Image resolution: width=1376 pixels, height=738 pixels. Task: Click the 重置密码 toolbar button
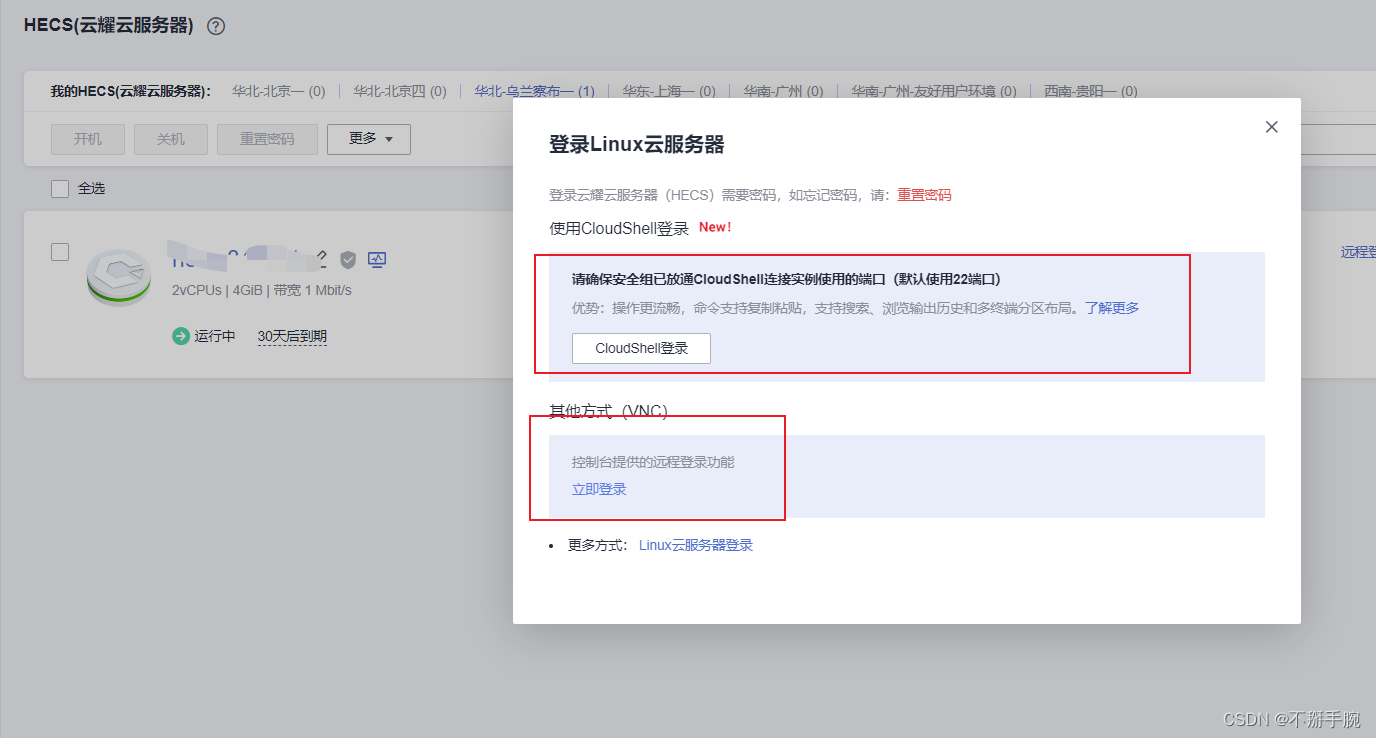267,139
